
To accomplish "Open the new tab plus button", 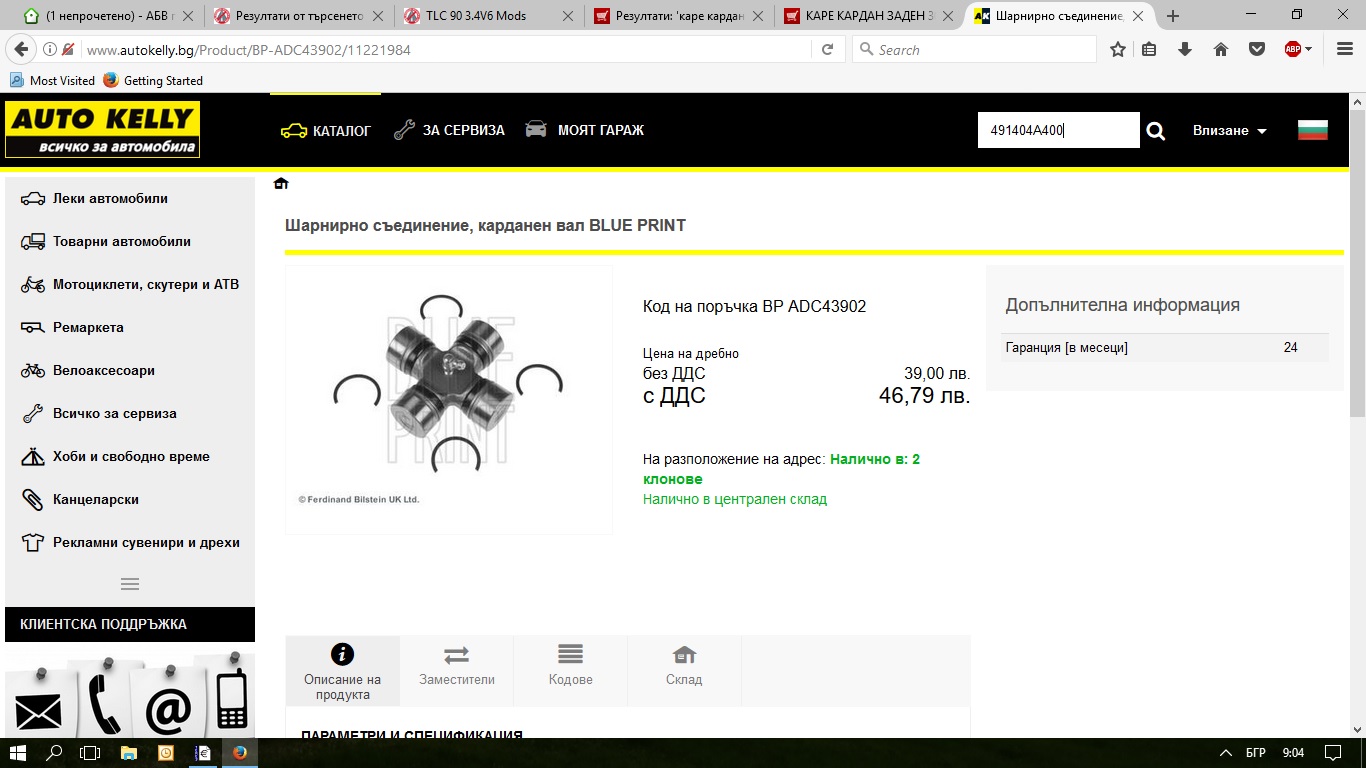I will pos(1173,16).
